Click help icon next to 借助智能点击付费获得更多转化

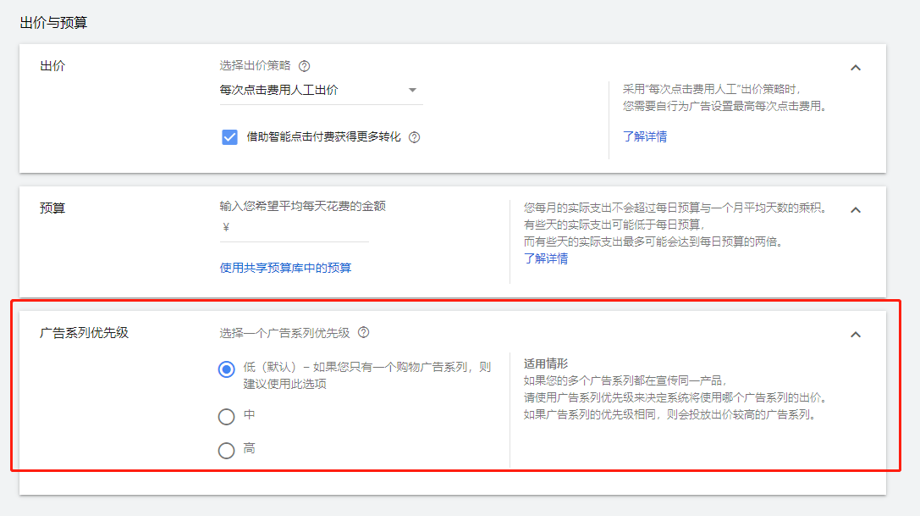tap(414, 137)
